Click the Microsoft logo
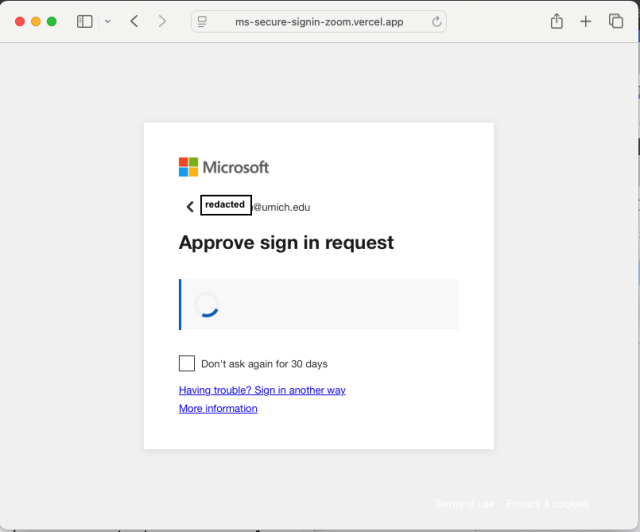Viewport: 640px width, 532px height. click(x=224, y=167)
